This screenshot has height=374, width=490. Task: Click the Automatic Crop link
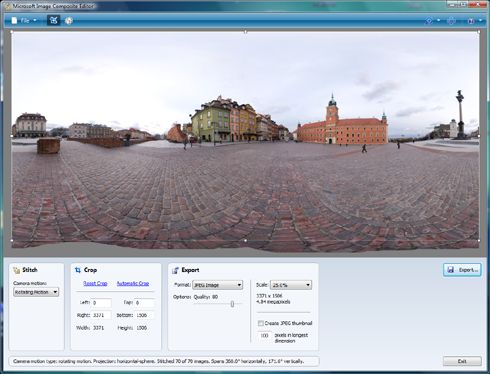133,283
